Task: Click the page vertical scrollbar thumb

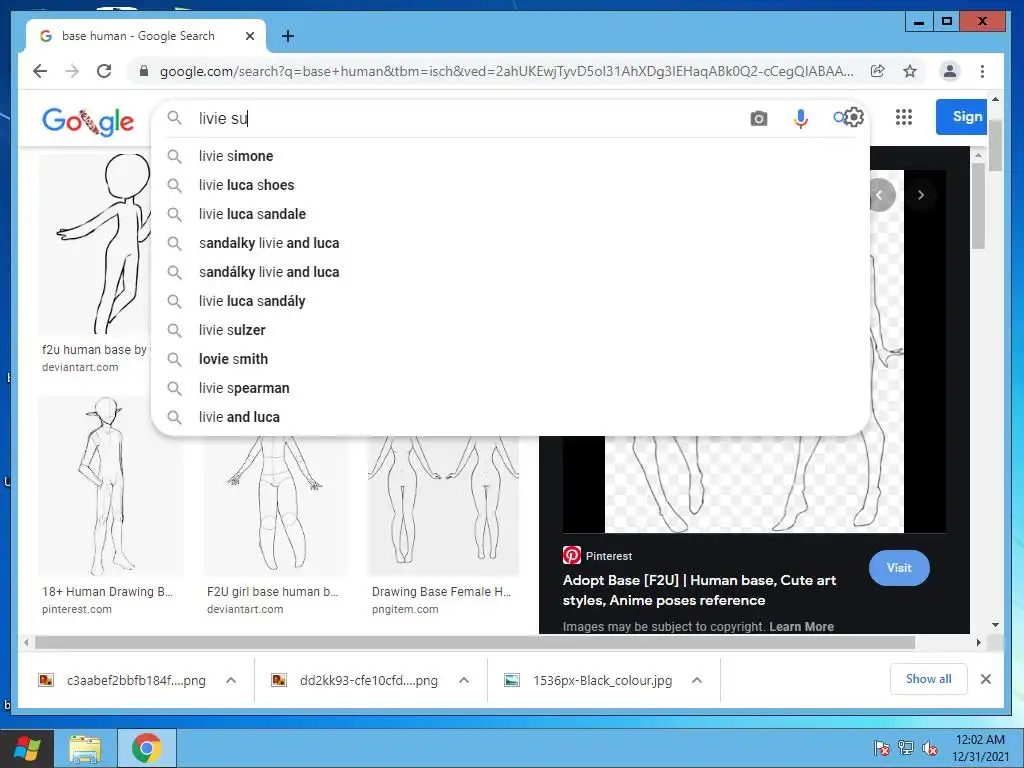Action: click(x=995, y=146)
